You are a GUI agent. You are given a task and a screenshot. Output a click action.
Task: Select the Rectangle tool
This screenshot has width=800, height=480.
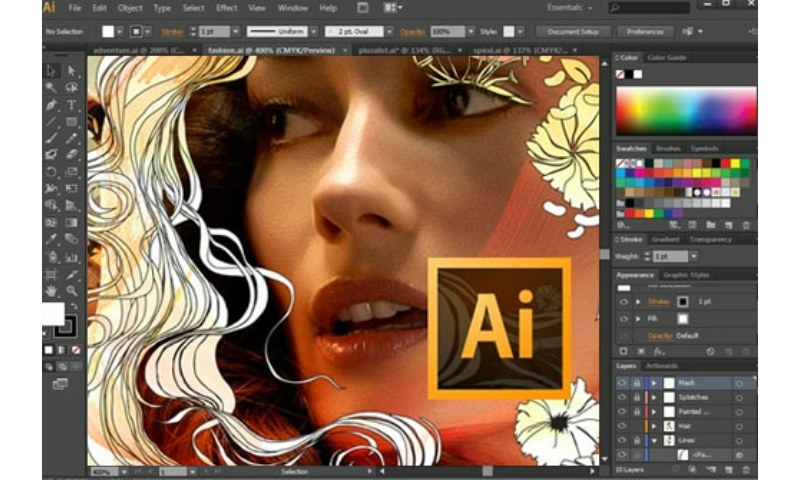71,121
